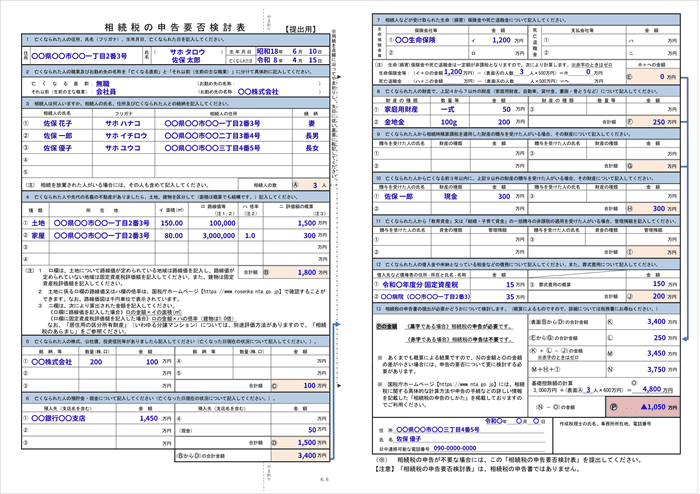Click the phone number 090-0000-0000
The image size is (700, 494).
coord(455,448)
